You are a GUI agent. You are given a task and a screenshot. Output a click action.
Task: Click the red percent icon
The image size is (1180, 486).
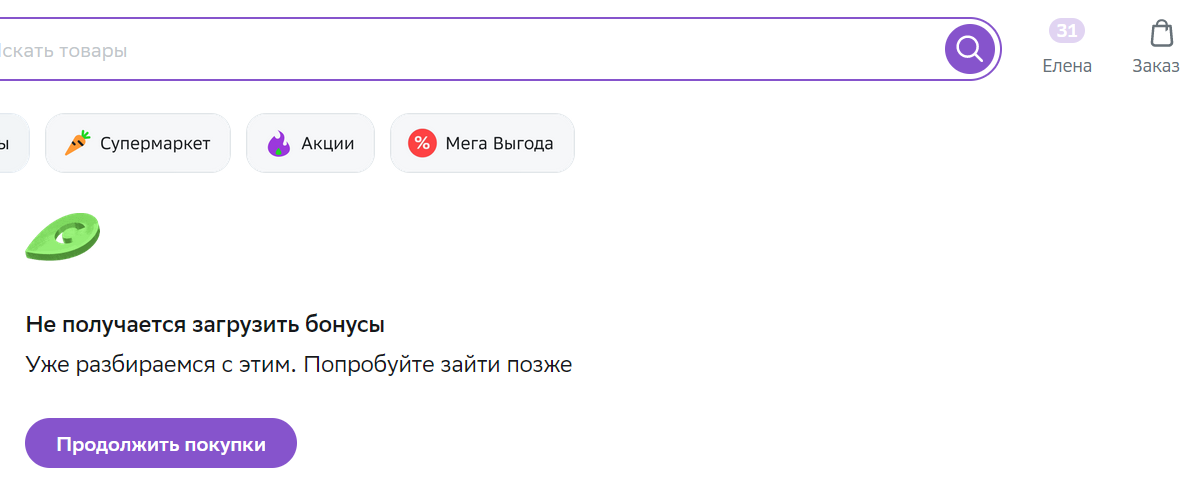tap(422, 143)
